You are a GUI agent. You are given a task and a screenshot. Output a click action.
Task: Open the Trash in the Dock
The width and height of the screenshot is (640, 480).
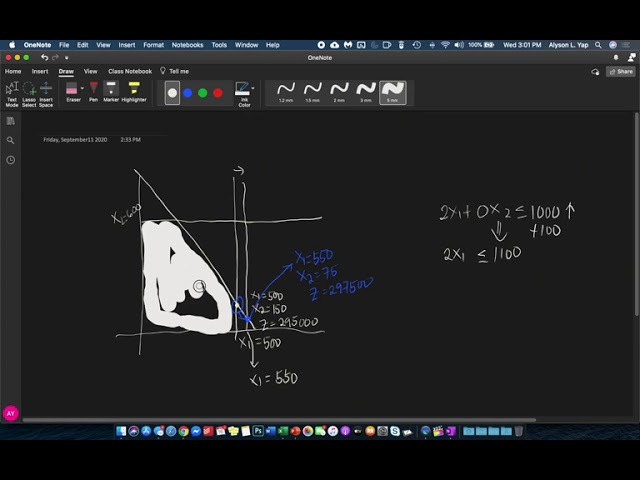tap(518, 431)
